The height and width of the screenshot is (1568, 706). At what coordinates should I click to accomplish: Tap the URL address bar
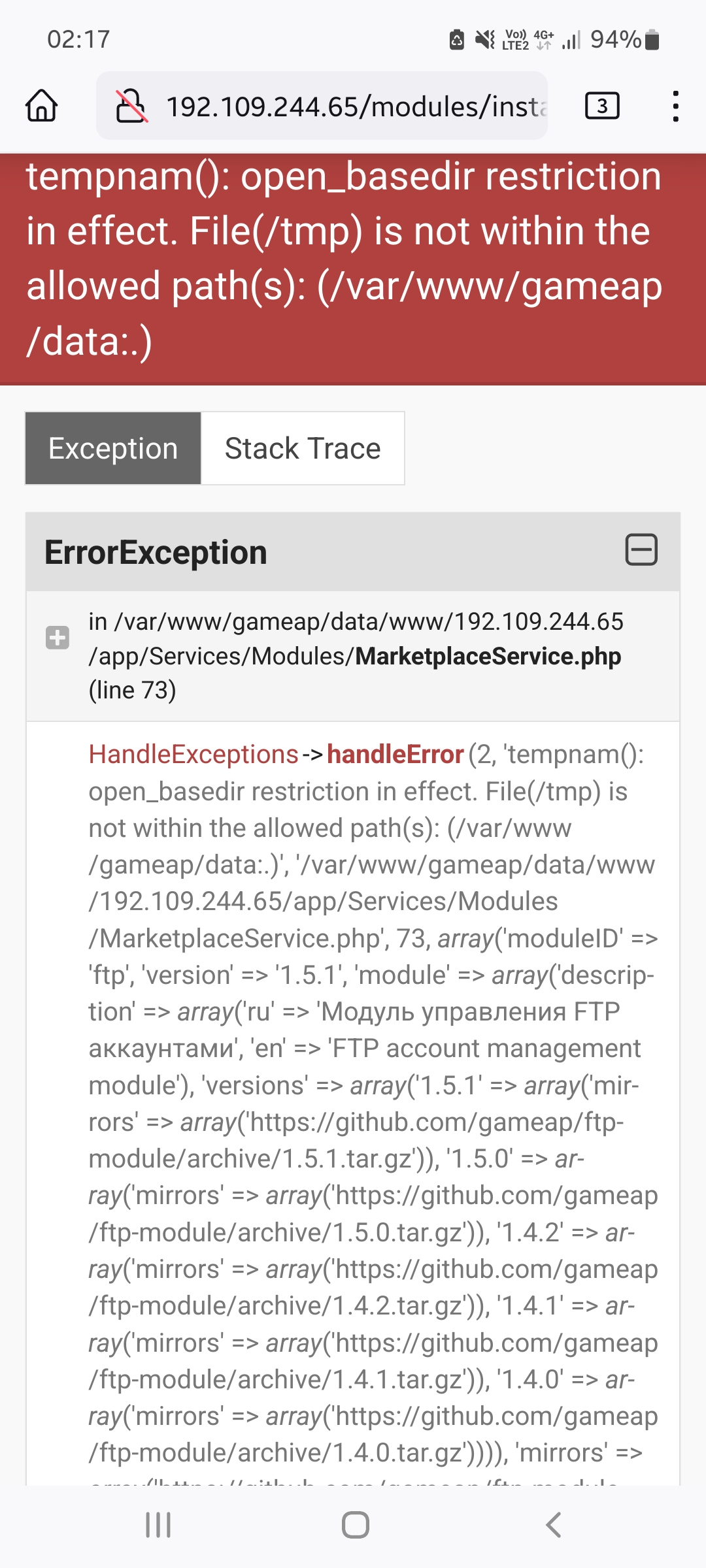click(353, 106)
